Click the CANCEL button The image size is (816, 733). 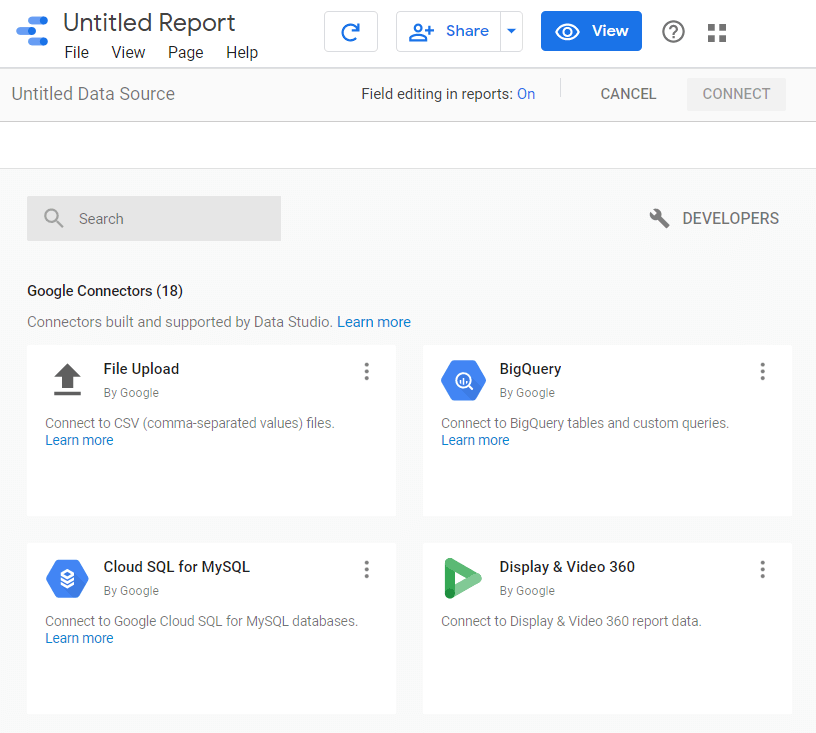628,94
